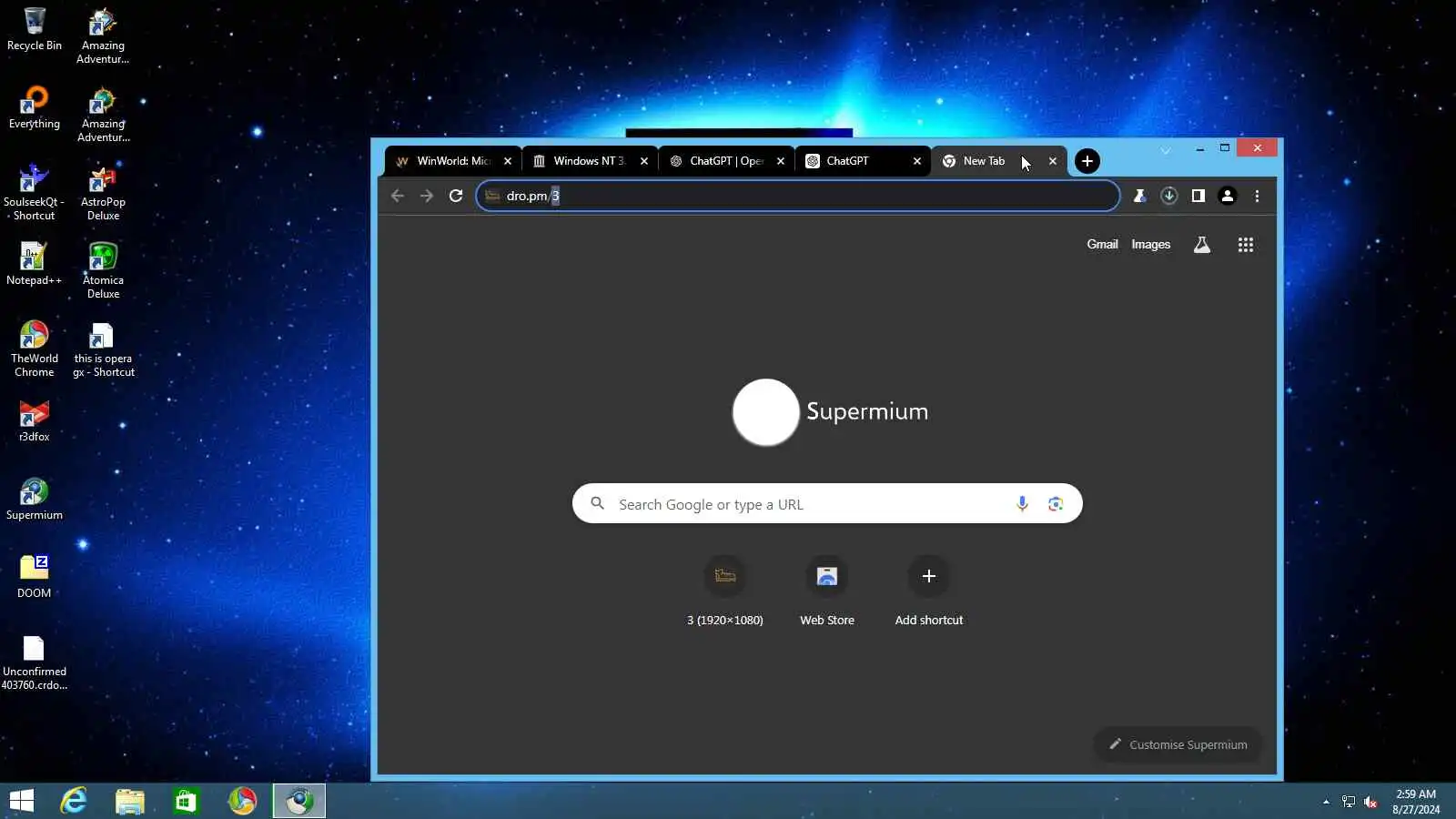This screenshot has width=1456, height=819.
Task: Open the Google apps grid
Action: coord(1246,245)
